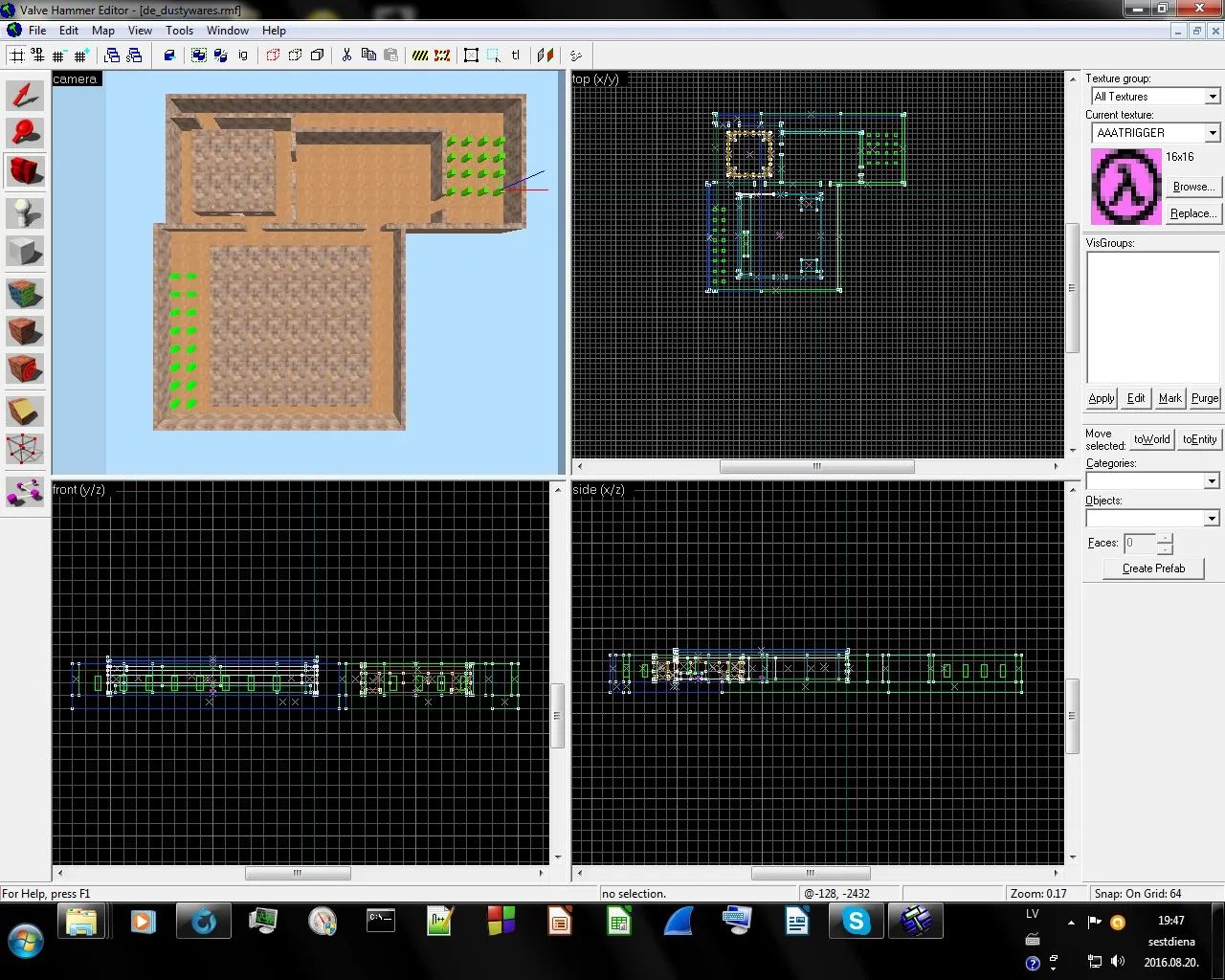Activate the Vertex manipulation tool
This screenshot has width=1225, height=980.
(x=25, y=448)
